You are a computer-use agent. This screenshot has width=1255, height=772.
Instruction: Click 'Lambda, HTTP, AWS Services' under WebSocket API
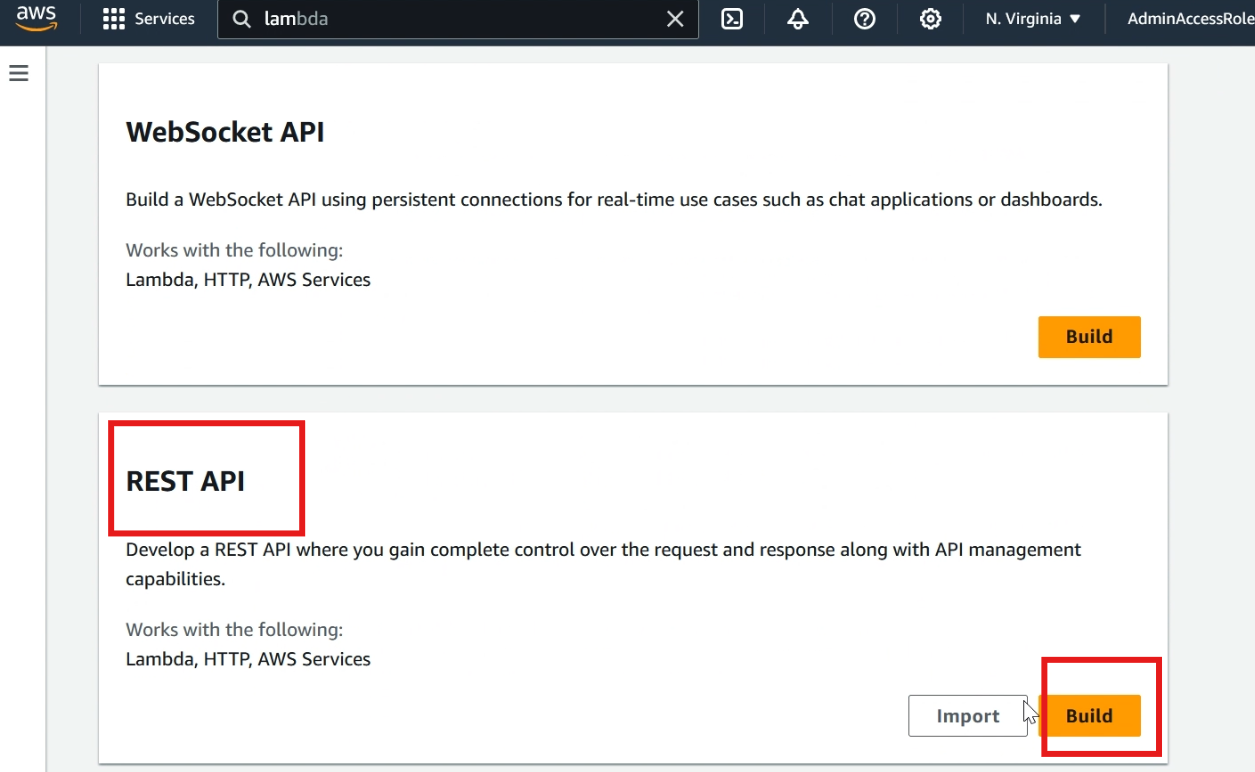tap(248, 280)
